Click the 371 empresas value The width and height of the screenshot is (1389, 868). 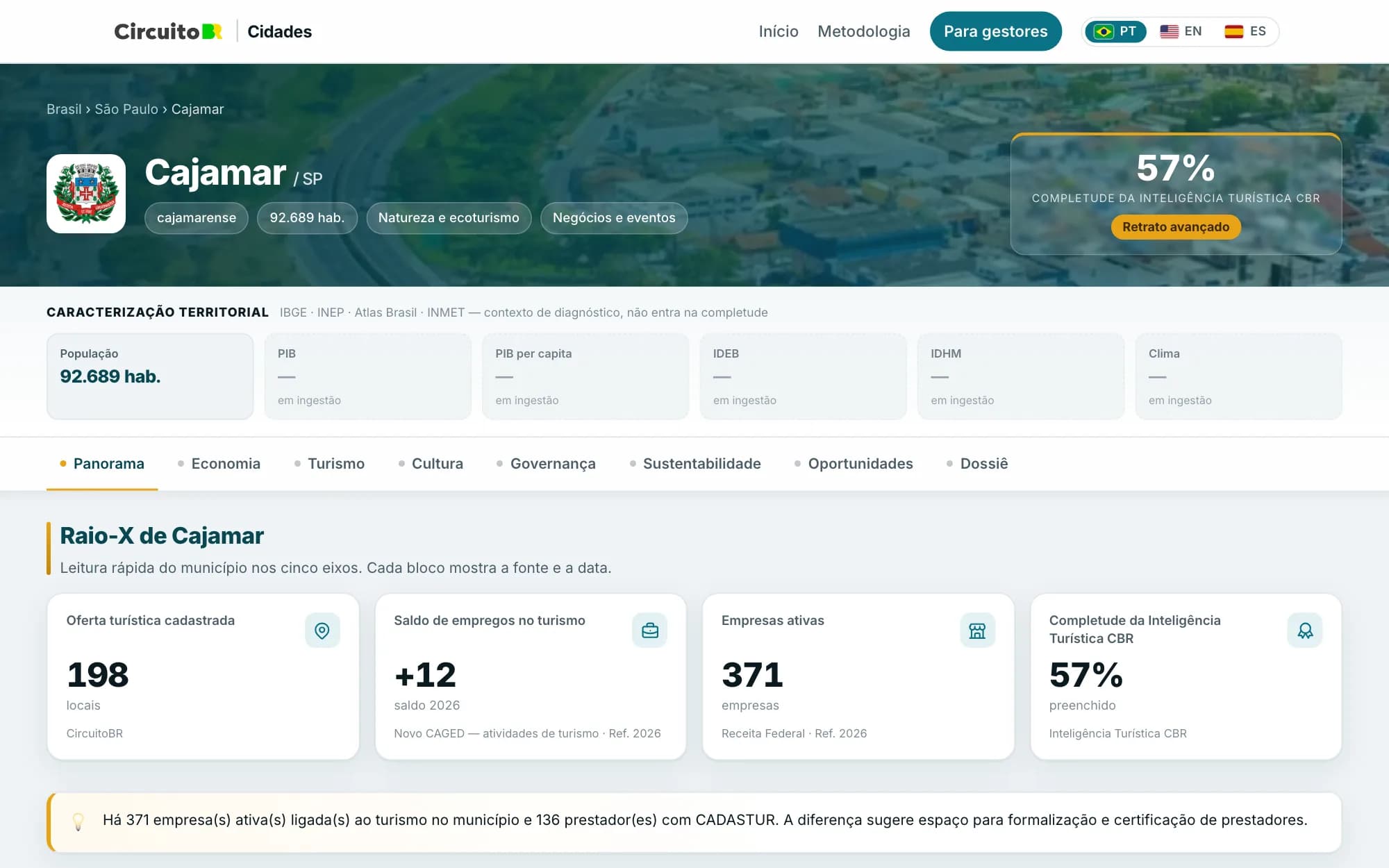(x=752, y=675)
